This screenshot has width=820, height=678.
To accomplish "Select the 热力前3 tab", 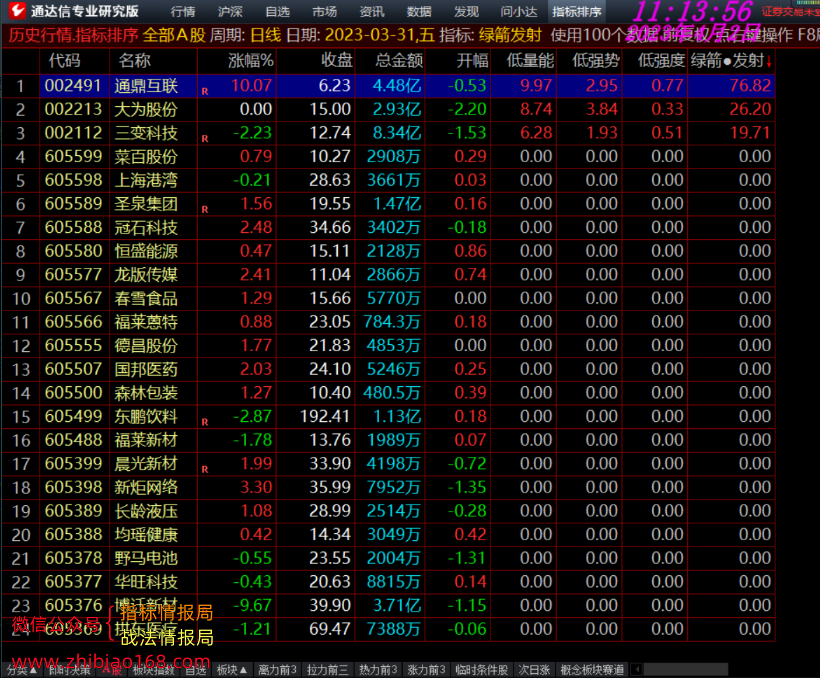I will coord(378,670).
